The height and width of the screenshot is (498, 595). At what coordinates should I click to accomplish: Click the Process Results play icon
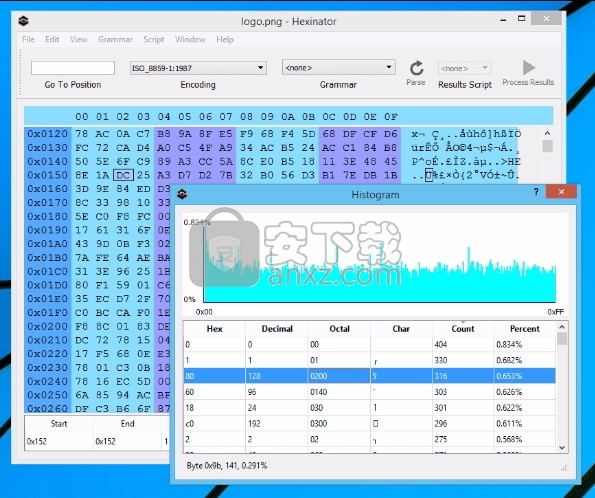pos(528,68)
